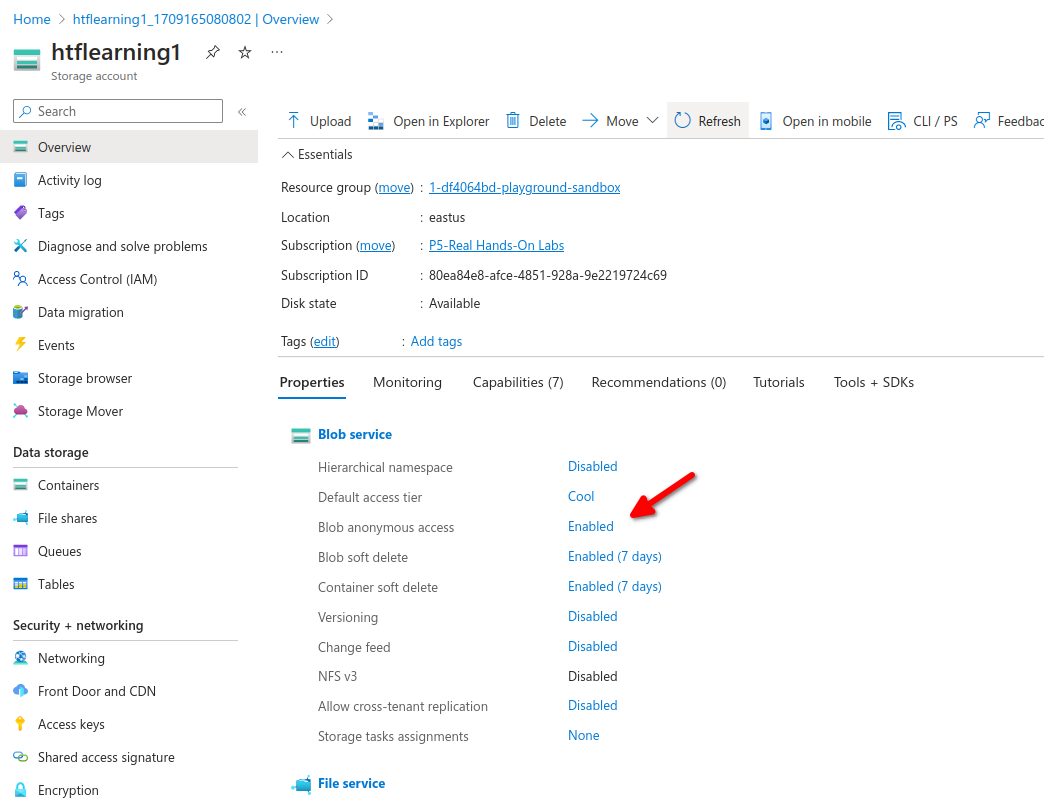Mark storage account as favorite with star
The width and height of the screenshot is (1044, 800).
245,53
